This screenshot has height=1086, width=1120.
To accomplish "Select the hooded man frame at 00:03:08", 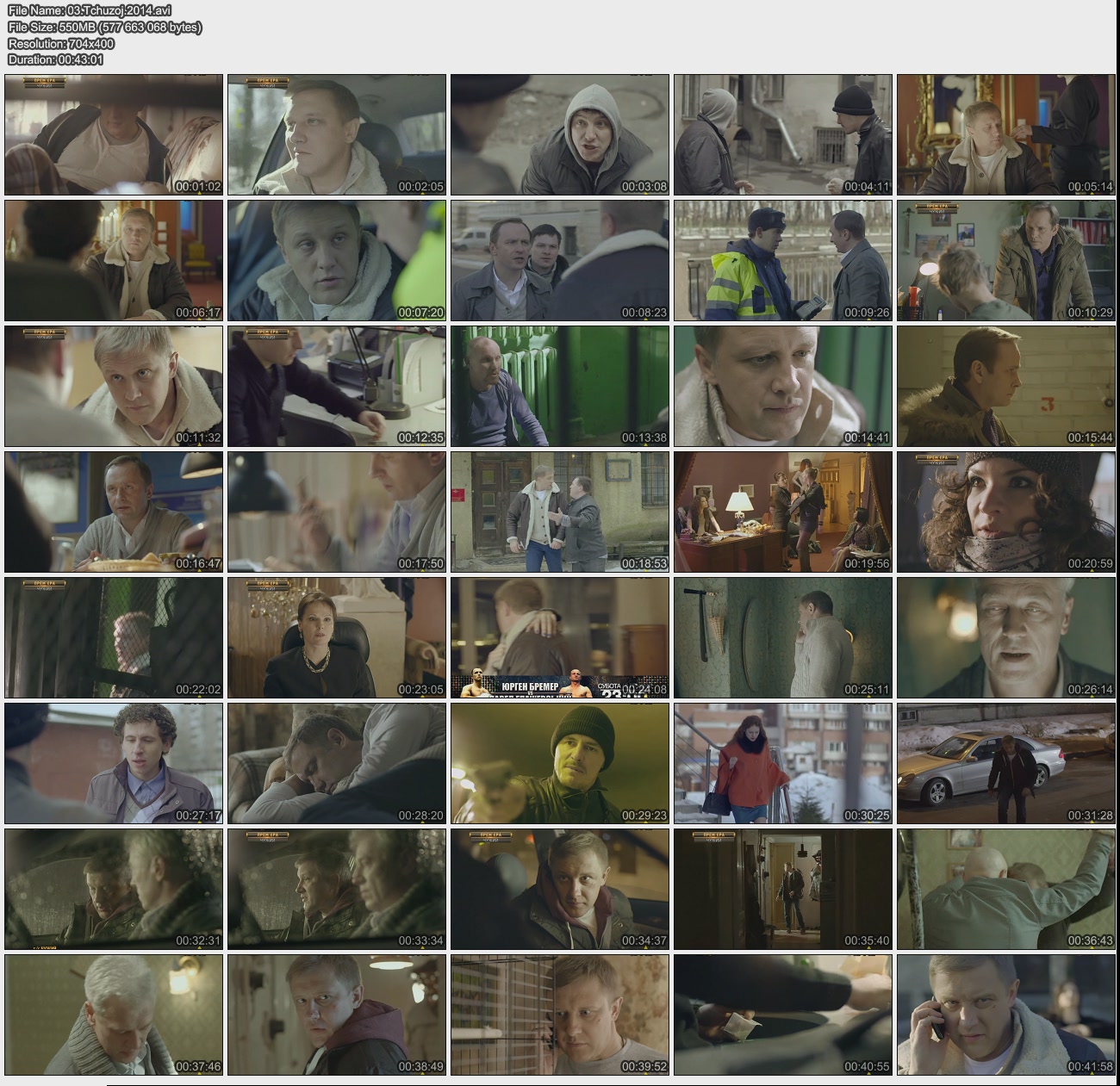I will tap(559, 134).
